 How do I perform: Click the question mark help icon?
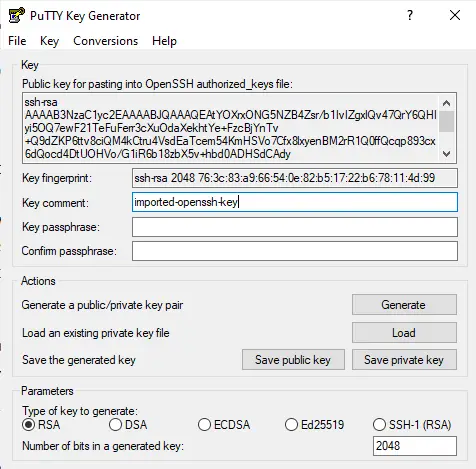pos(410,15)
